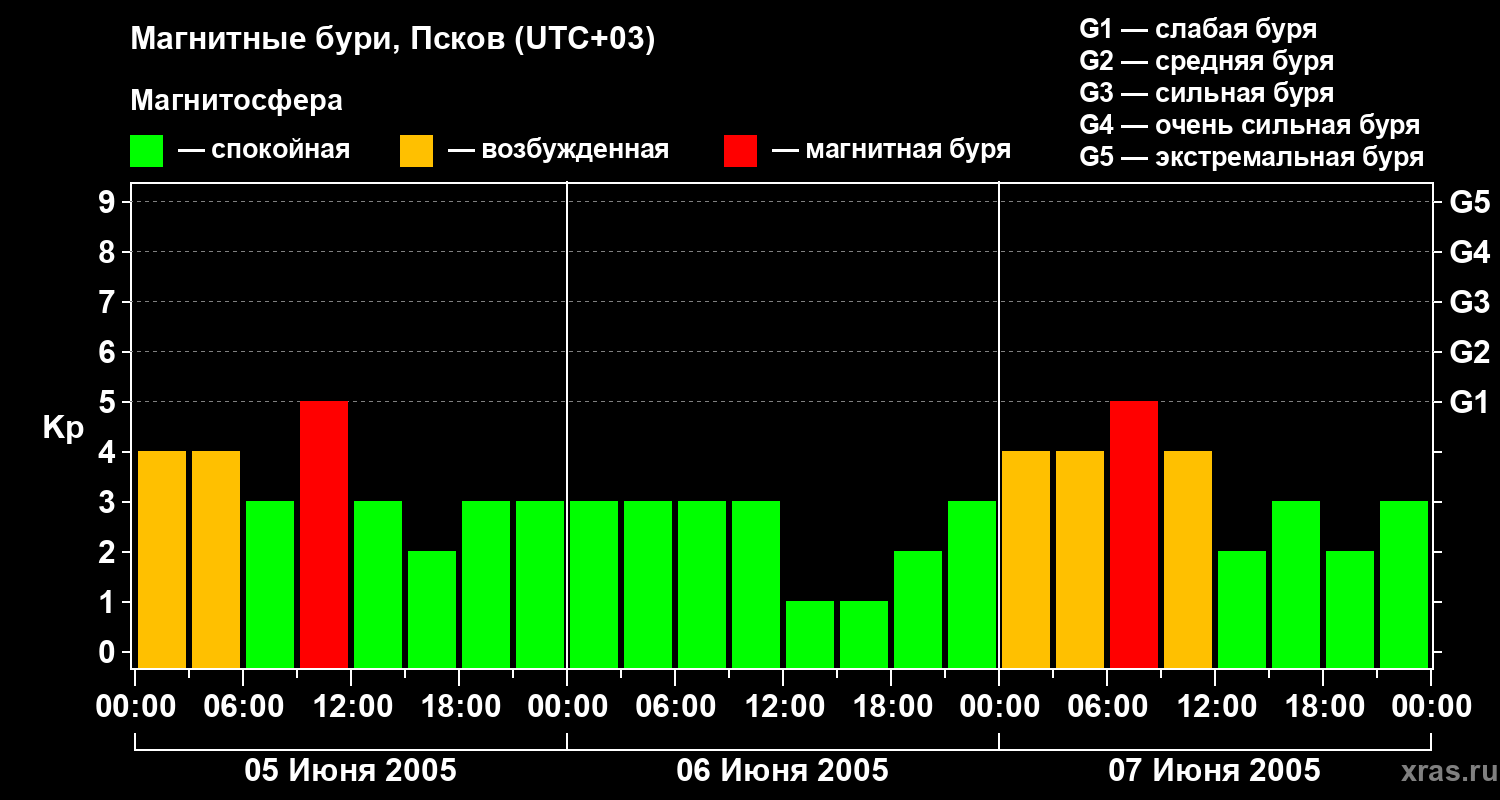Click the green спокойная legend swatch

coord(146,150)
